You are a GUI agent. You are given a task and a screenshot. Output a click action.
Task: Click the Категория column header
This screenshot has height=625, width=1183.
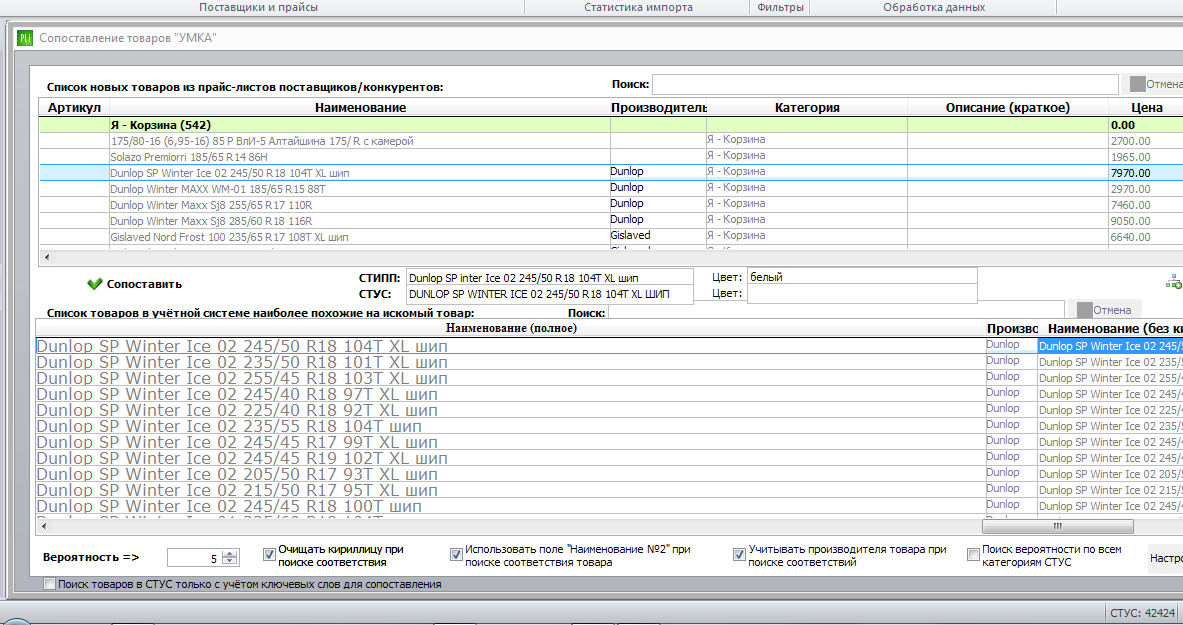(x=807, y=107)
